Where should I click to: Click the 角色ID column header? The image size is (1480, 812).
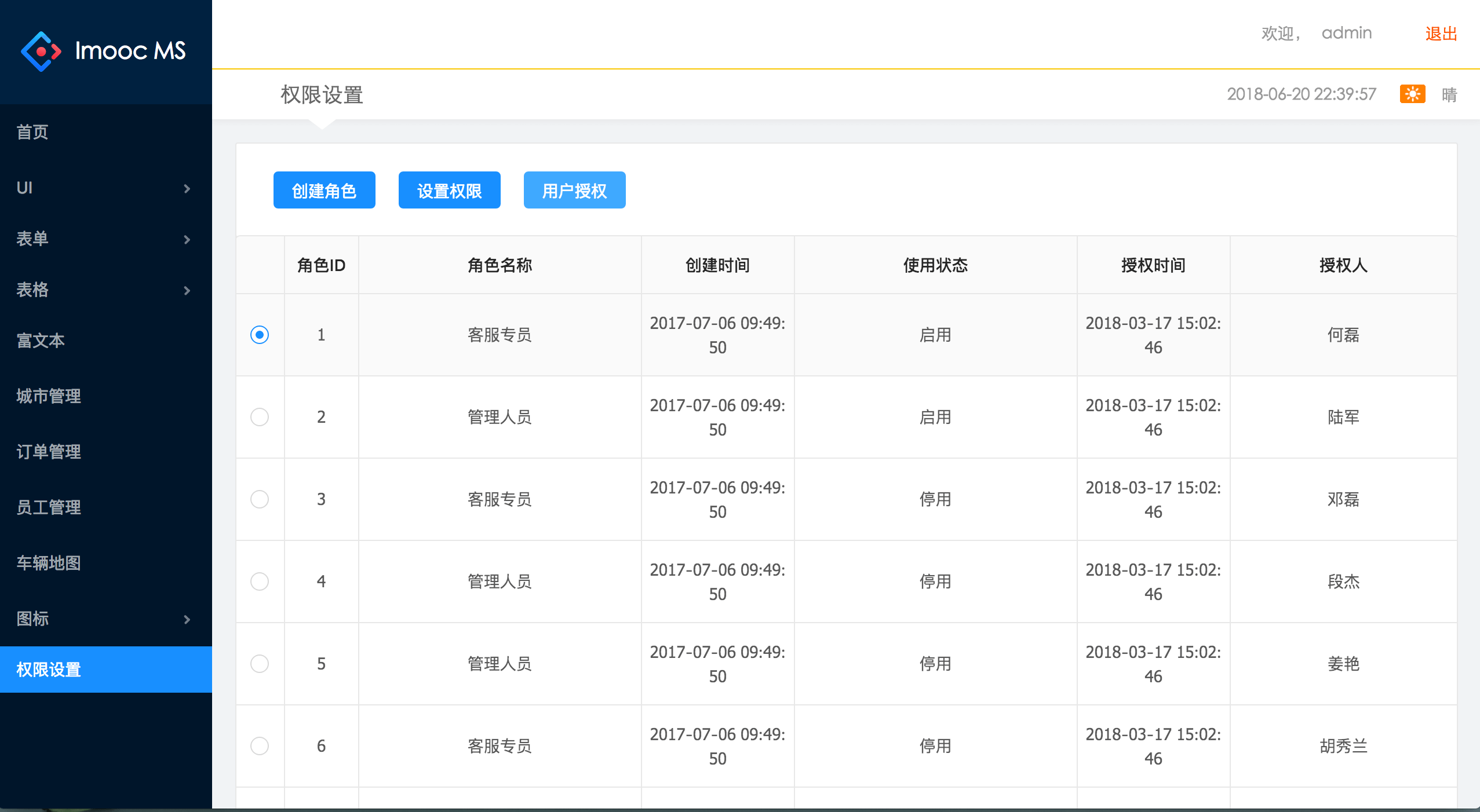(322, 265)
